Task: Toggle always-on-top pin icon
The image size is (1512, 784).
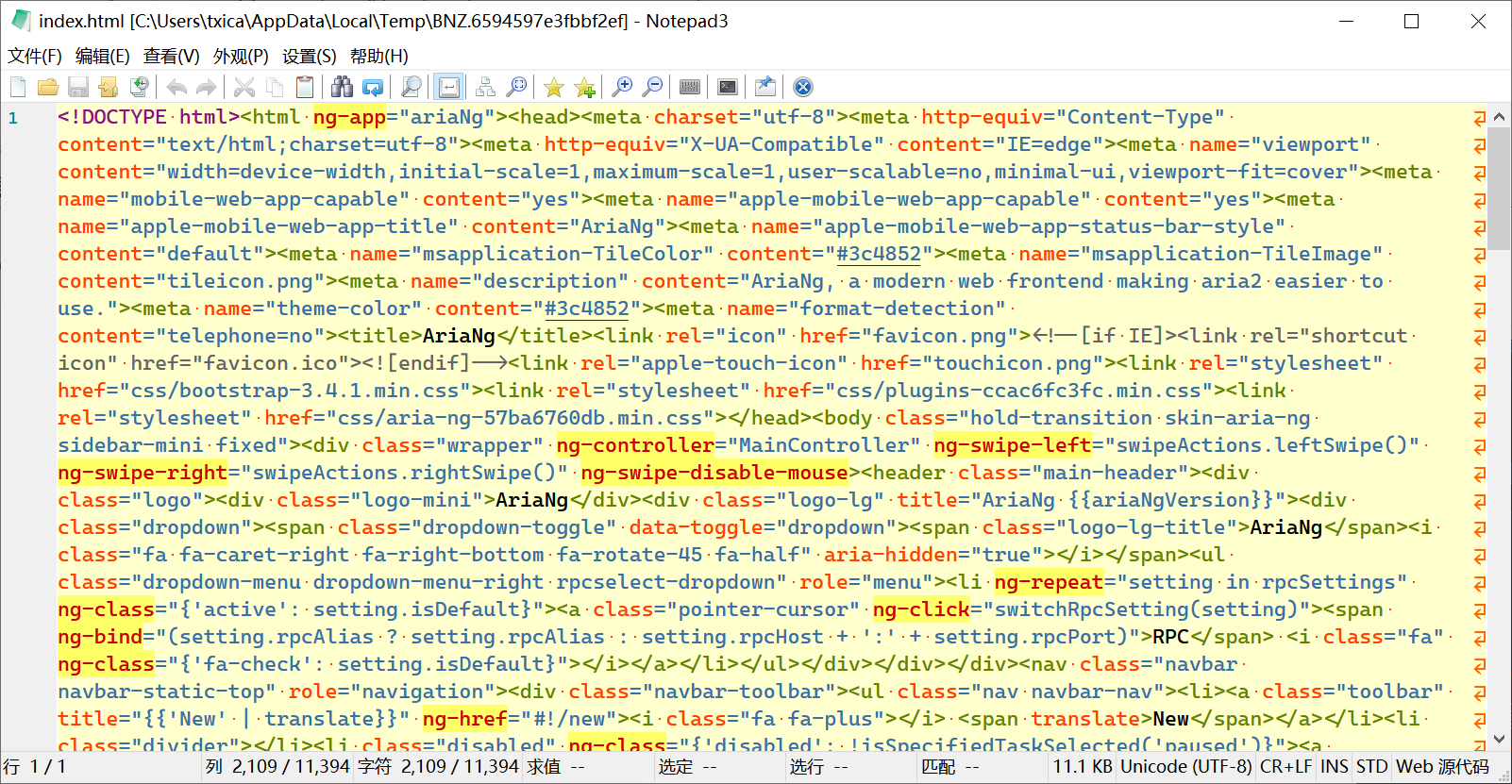Action: tap(764, 88)
